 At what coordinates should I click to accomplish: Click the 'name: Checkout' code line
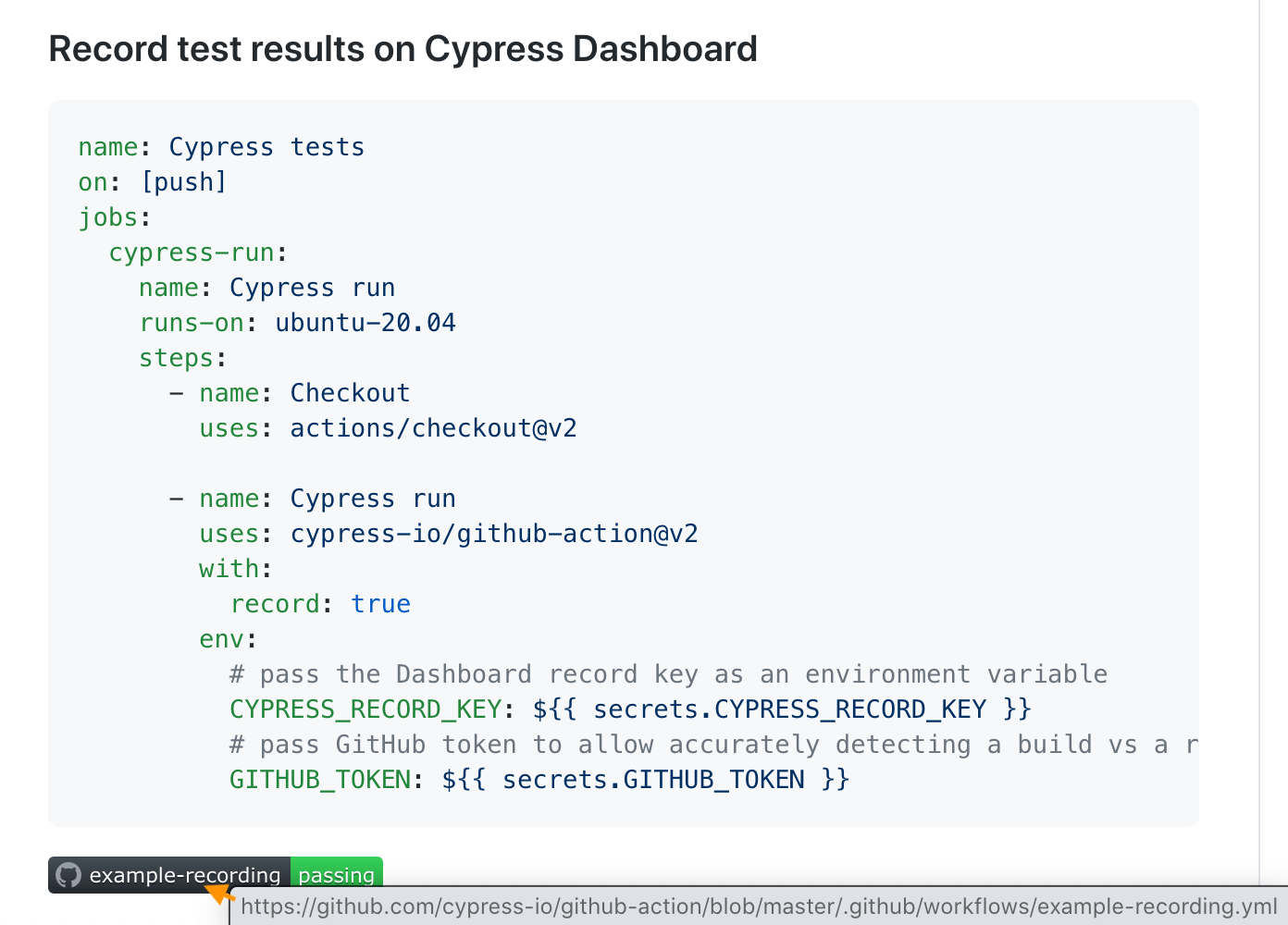point(290,393)
